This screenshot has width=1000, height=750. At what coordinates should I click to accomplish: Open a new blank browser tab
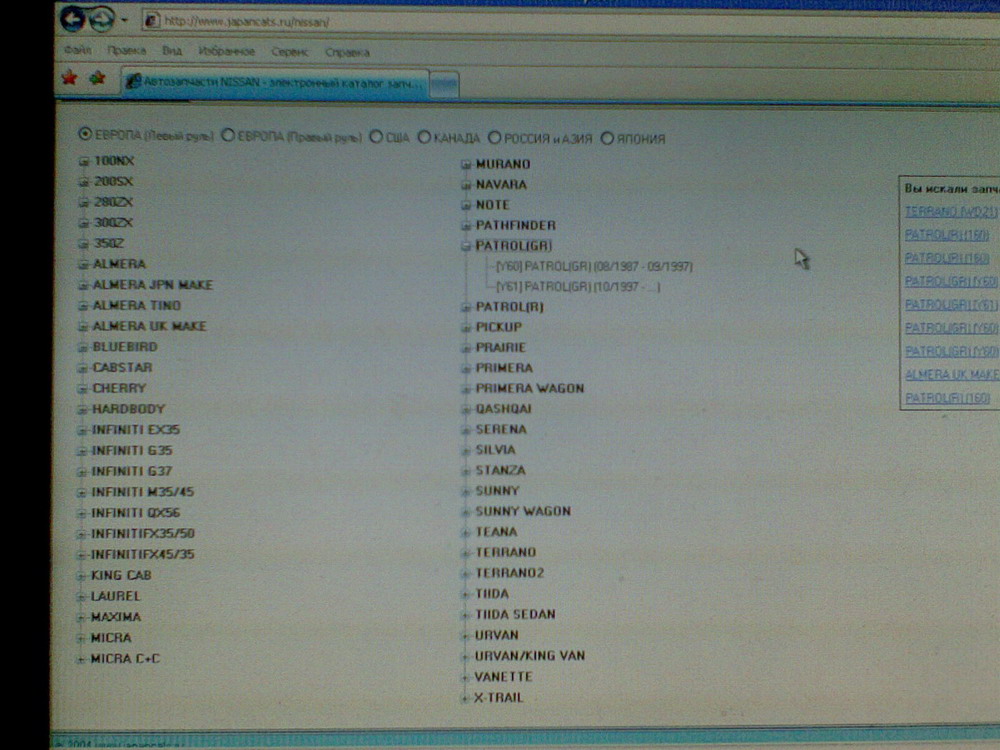pos(445,85)
